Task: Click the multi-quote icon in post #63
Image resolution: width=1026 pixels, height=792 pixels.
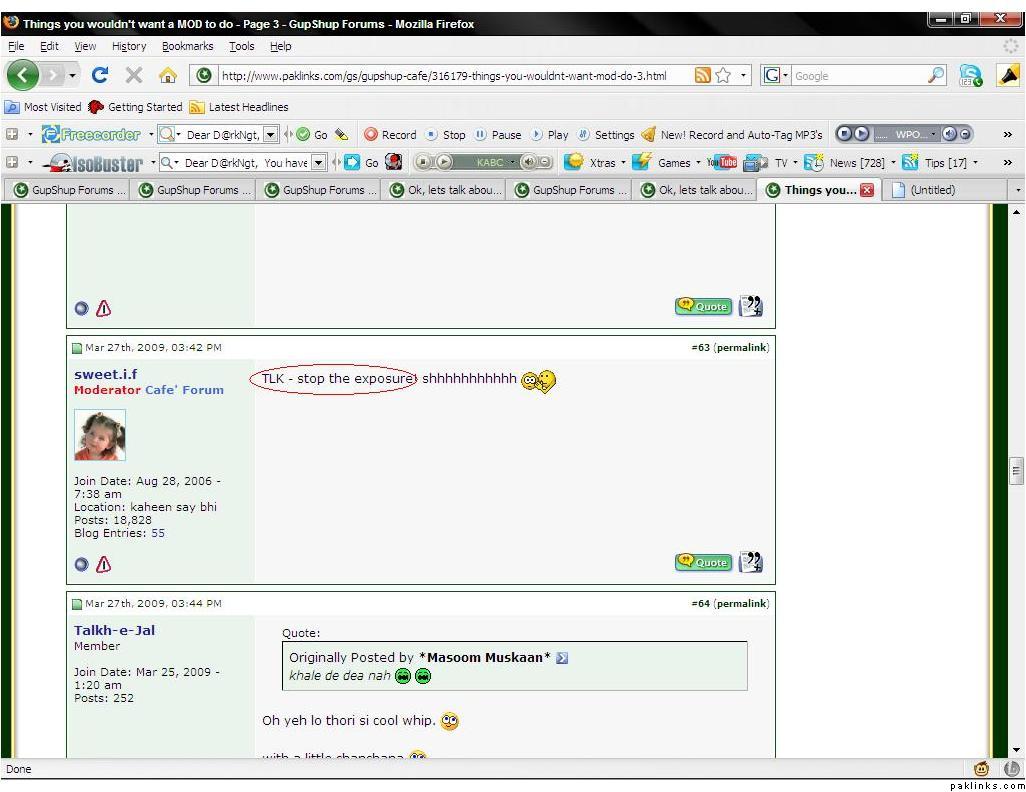Action: (x=750, y=562)
